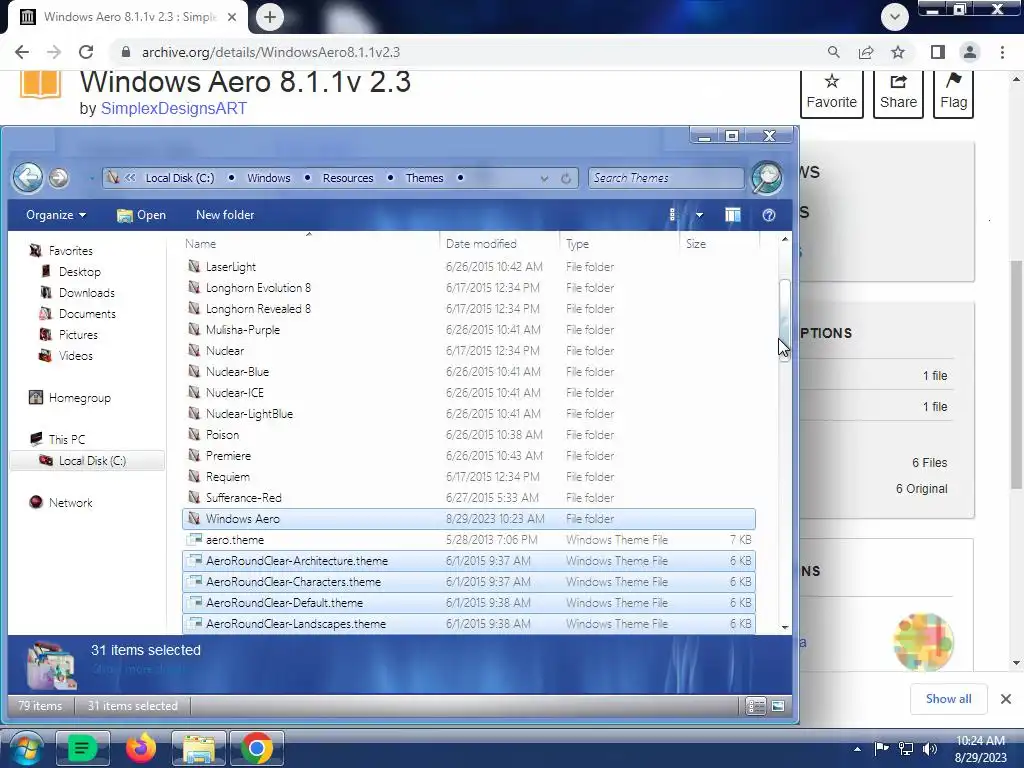Select Homegroup in navigation pane
Screen dimensions: 1024x768
pos(80,398)
